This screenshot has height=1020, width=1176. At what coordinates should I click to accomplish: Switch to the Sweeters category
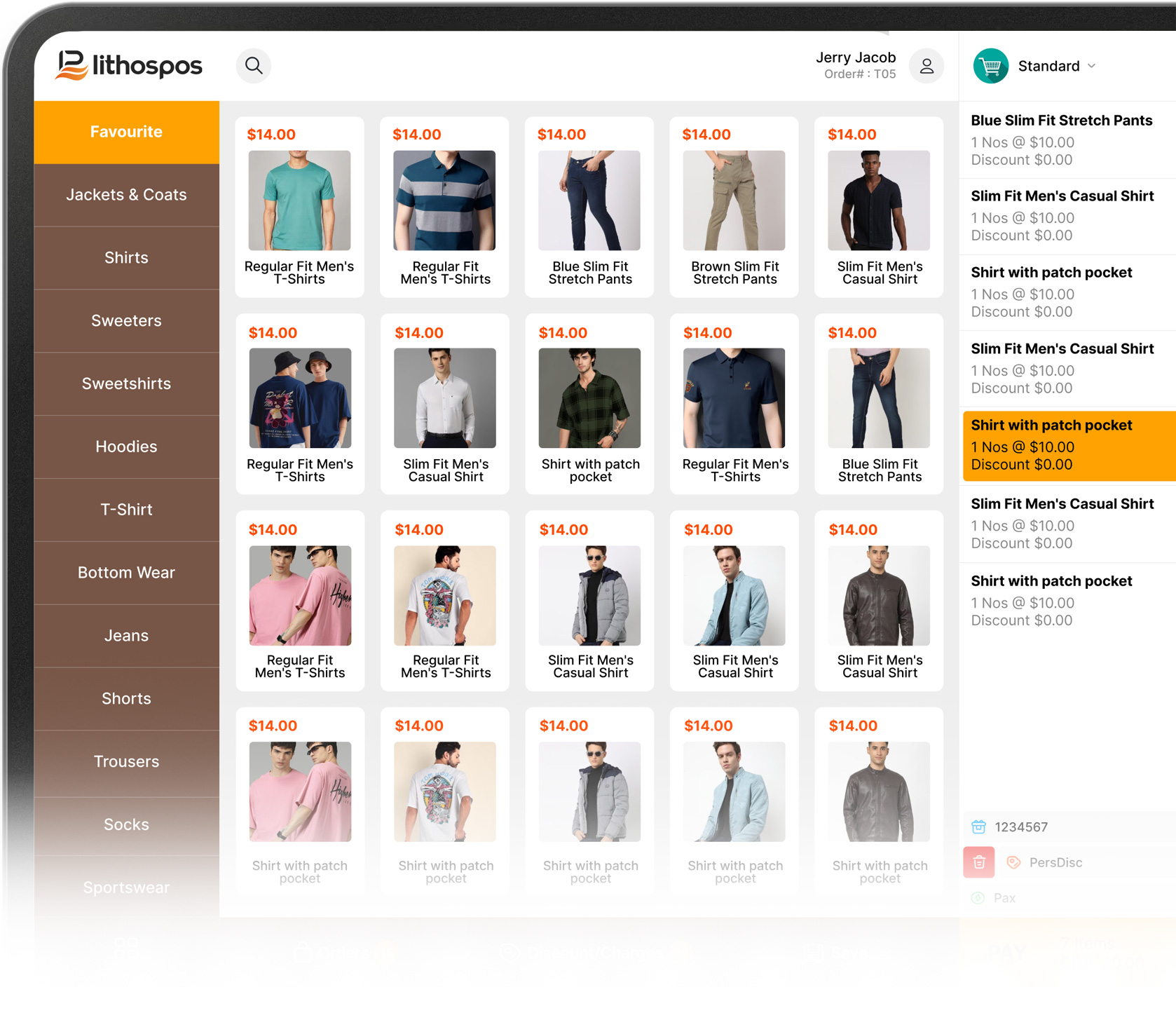pos(126,321)
